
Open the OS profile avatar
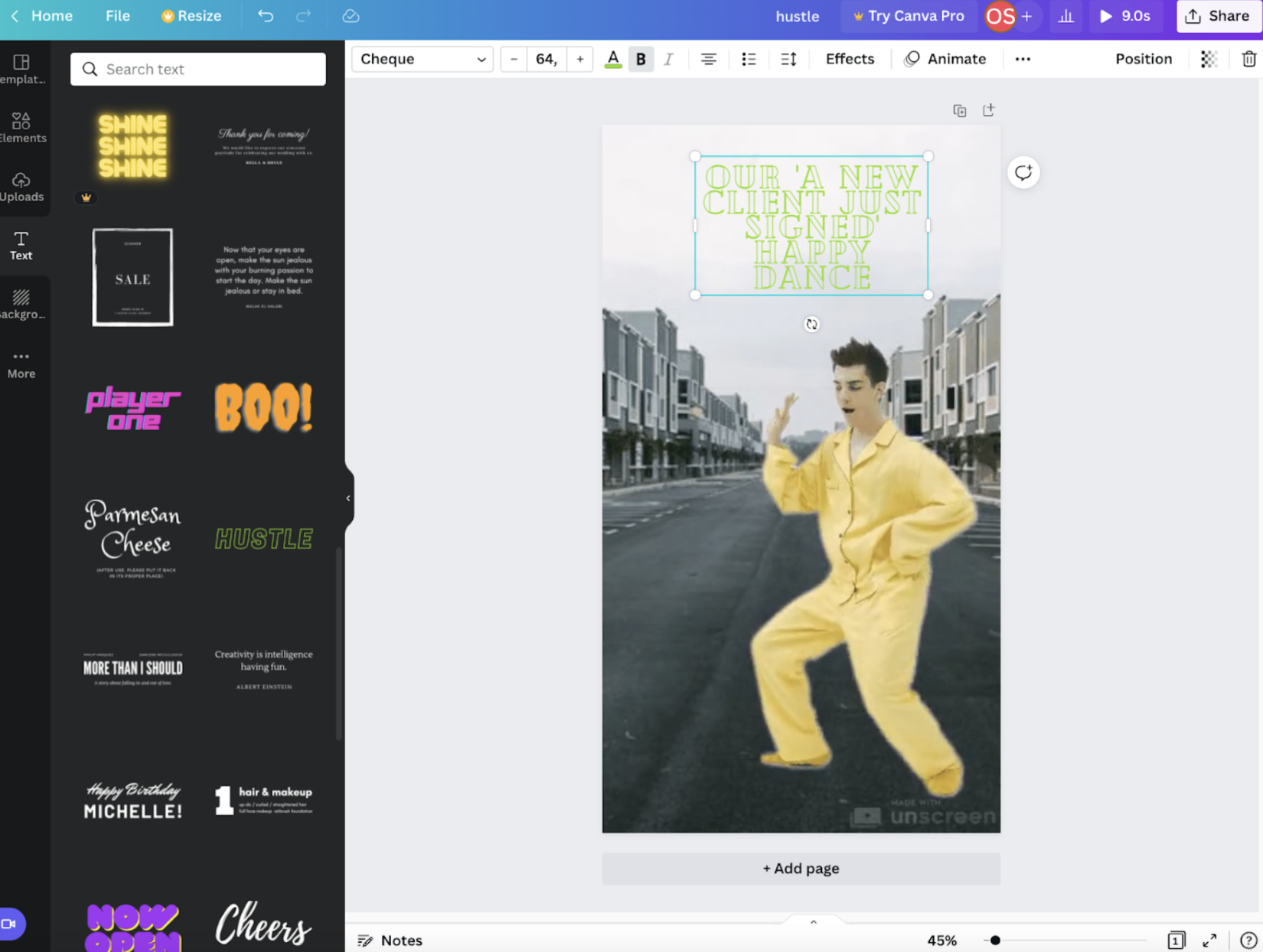(1000, 16)
